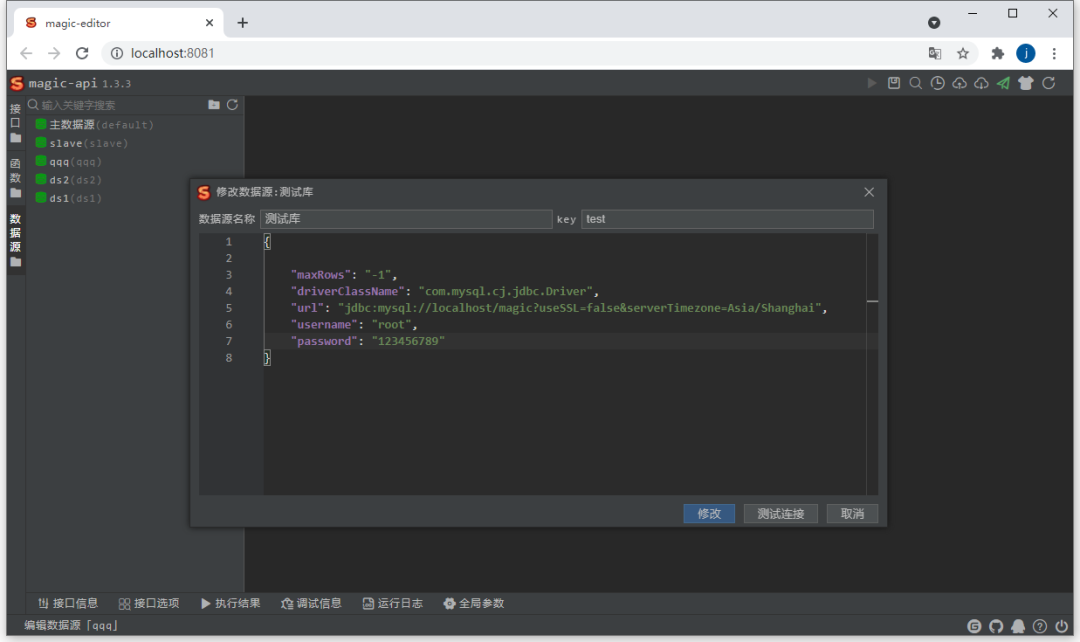Image resolution: width=1080 pixels, height=642 pixels.
Task: Switch theme using the t-shirt icon
Action: click(x=1025, y=83)
